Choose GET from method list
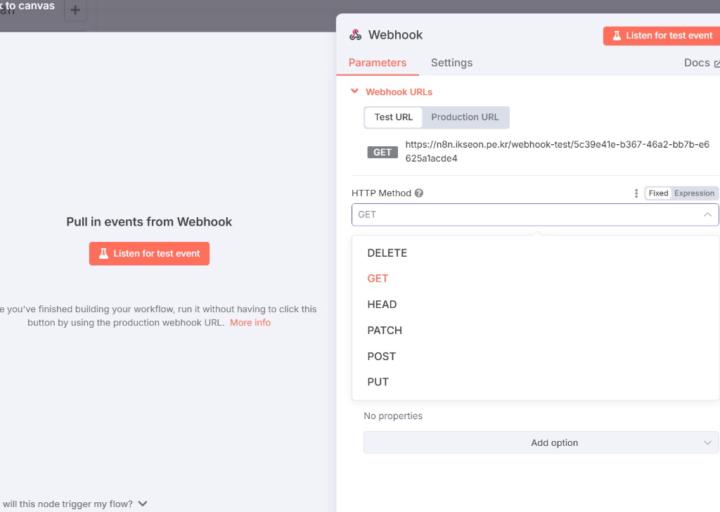The image size is (720, 512). click(535, 279)
